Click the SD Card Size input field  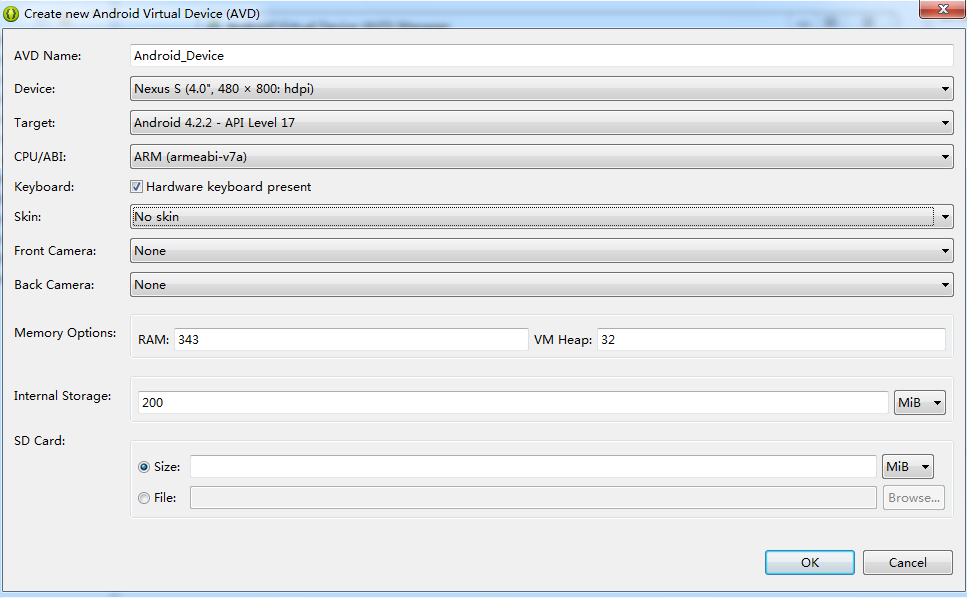(x=533, y=467)
